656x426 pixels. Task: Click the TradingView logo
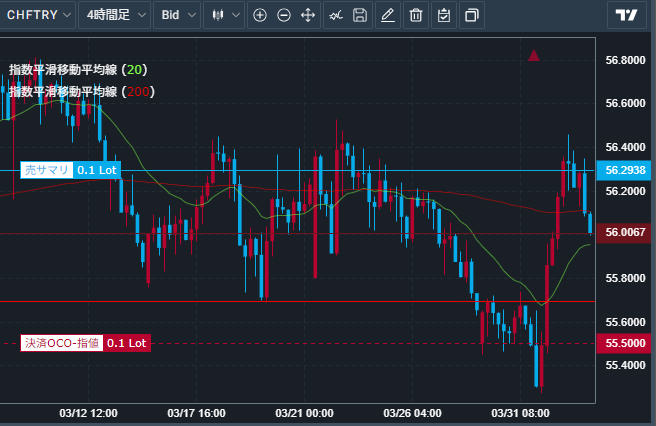[627, 15]
